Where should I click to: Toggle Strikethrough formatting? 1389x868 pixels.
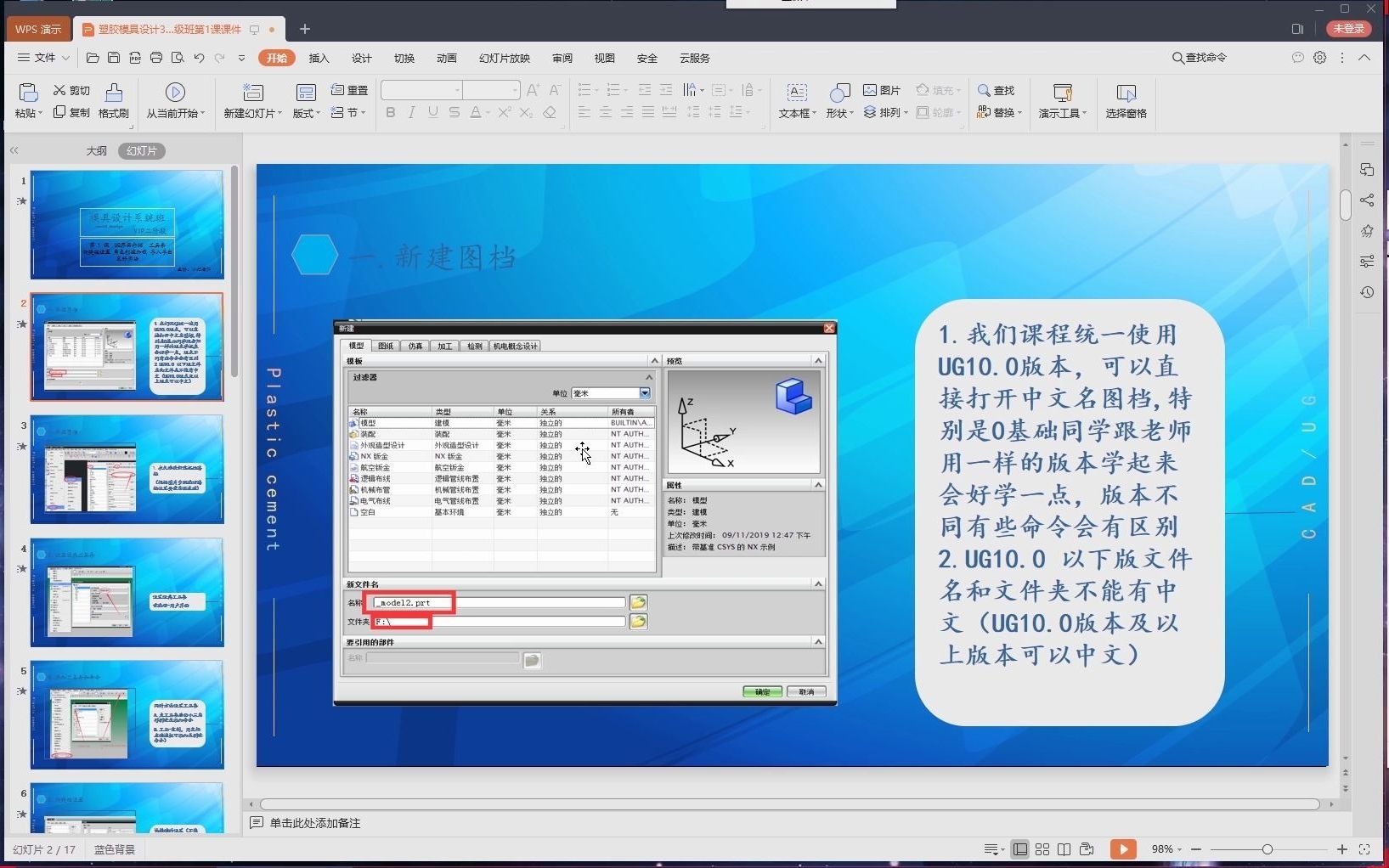455,112
